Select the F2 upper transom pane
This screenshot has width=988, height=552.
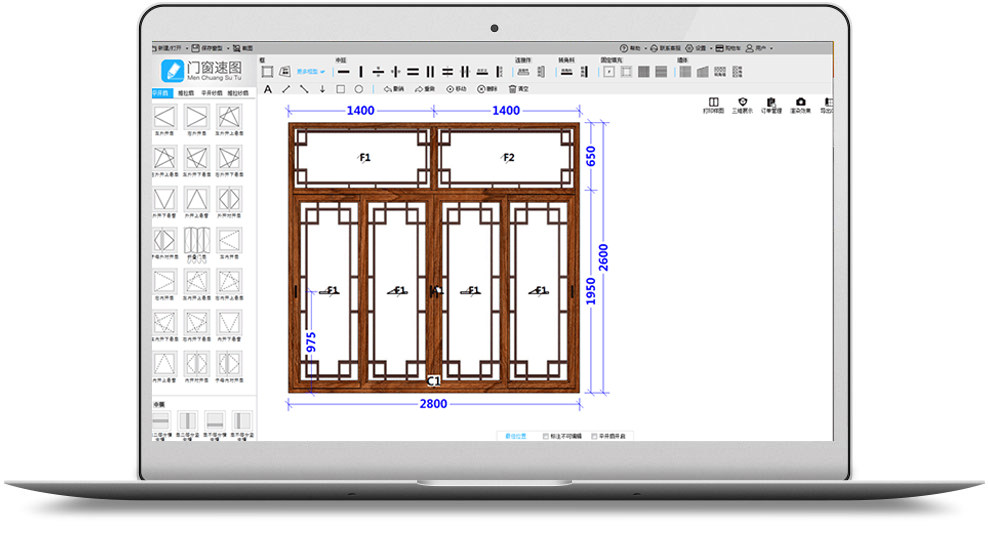click(506, 158)
